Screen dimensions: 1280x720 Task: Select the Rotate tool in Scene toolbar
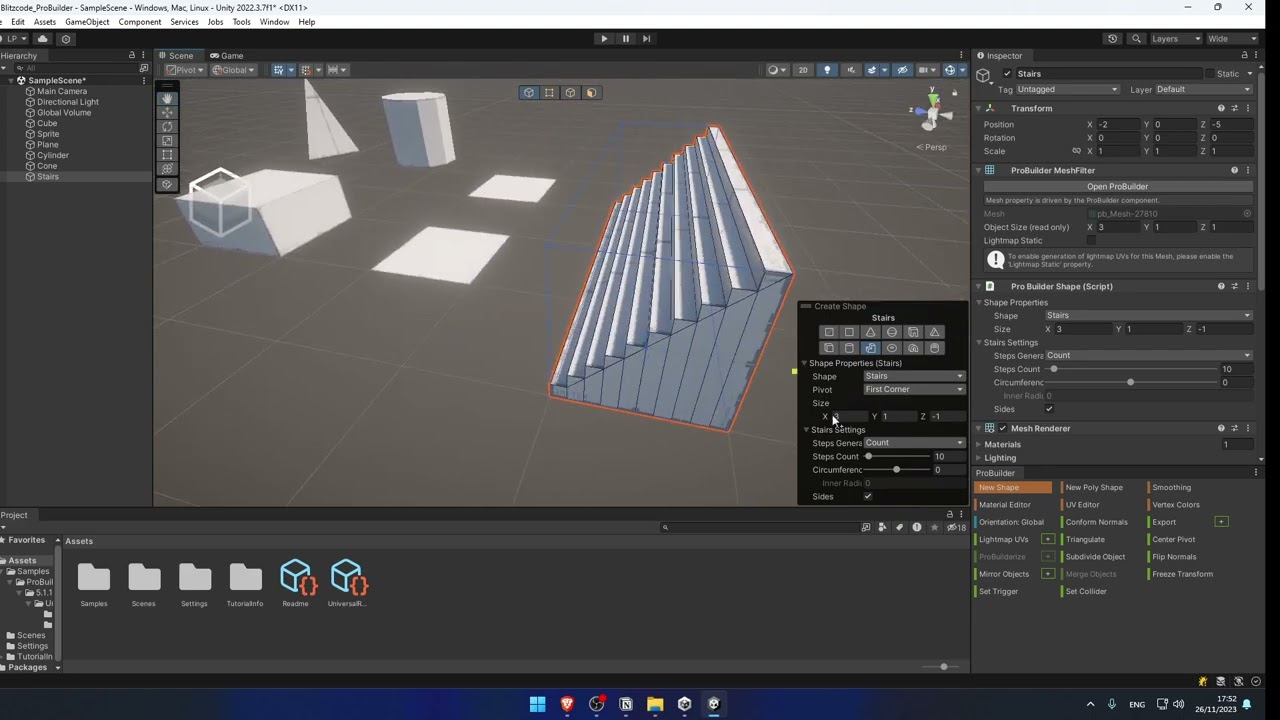point(167,126)
